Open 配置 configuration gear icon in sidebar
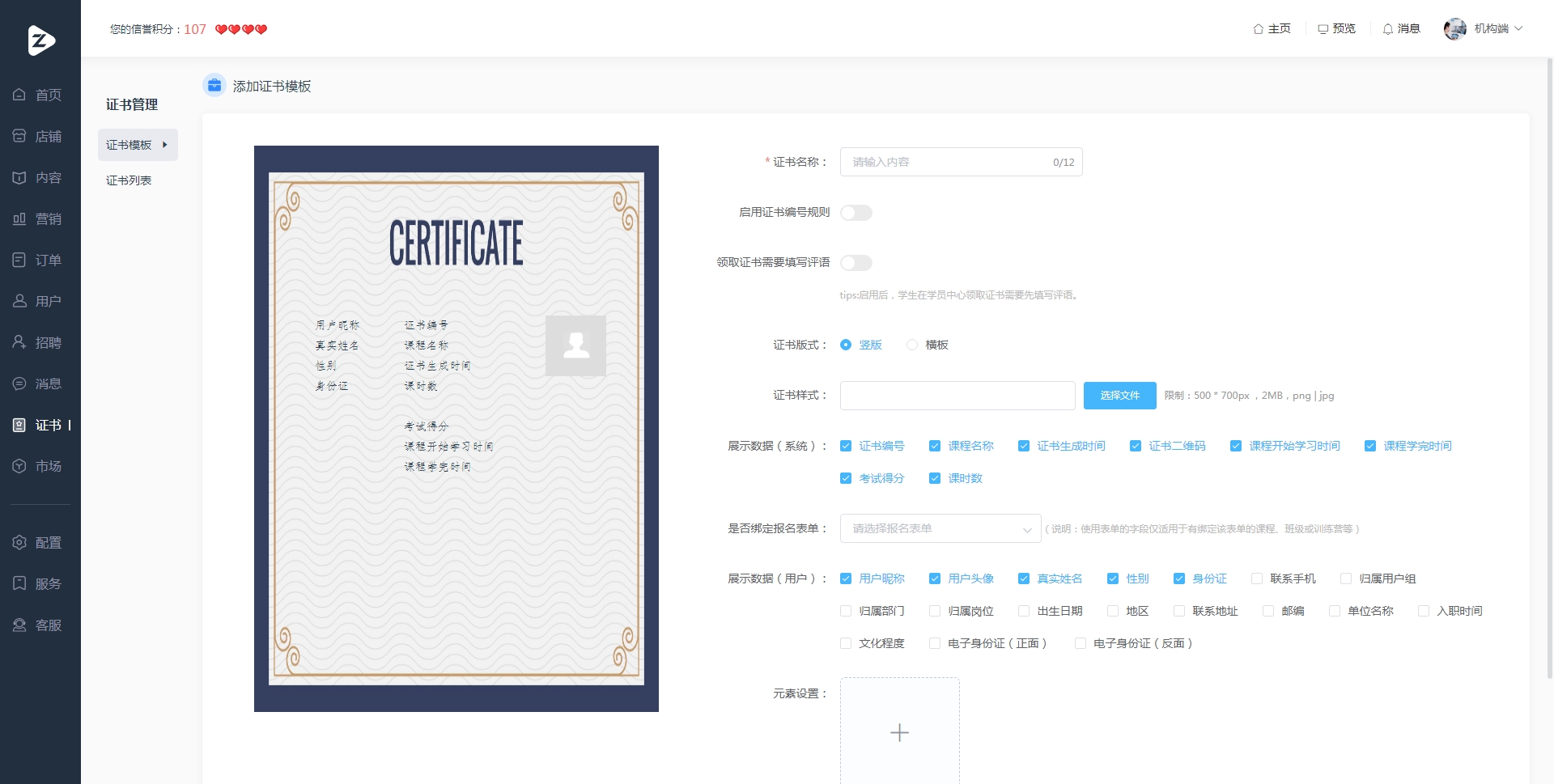The width and height of the screenshot is (1554, 784). click(x=19, y=542)
